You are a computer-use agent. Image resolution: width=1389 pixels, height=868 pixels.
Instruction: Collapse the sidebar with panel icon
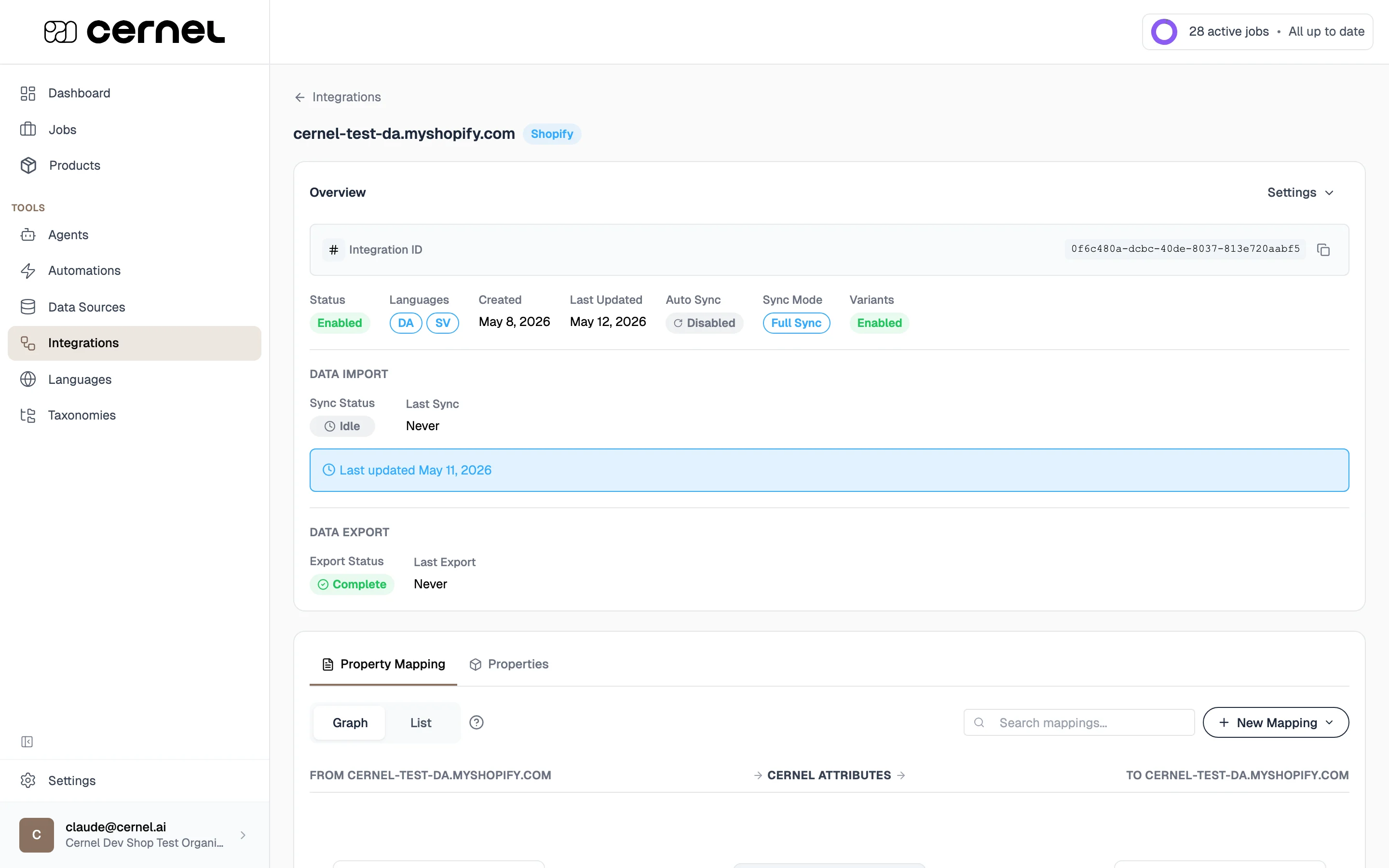pyautogui.click(x=27, y=742)
